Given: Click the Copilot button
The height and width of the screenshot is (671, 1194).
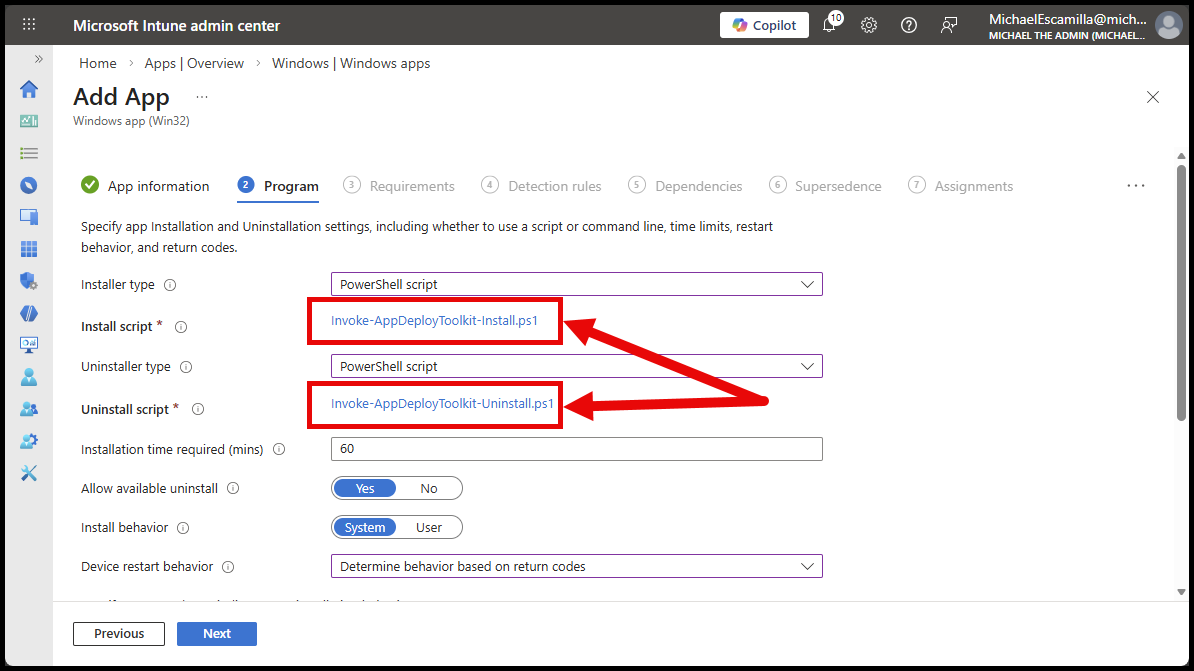Looking at the screenshot, I should click(x=764, y=25).
